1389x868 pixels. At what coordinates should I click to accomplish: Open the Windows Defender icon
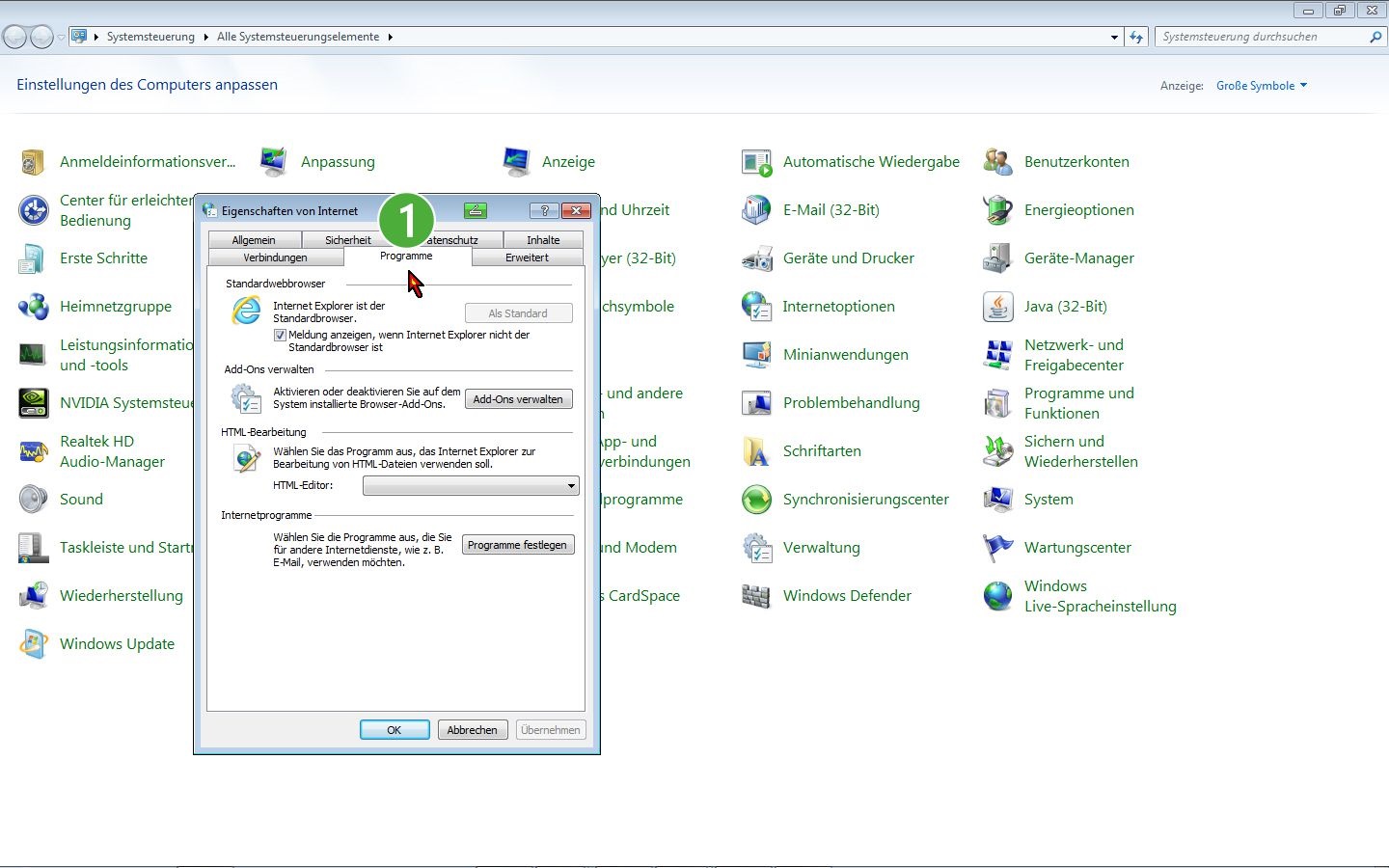(x=757, y=596)
